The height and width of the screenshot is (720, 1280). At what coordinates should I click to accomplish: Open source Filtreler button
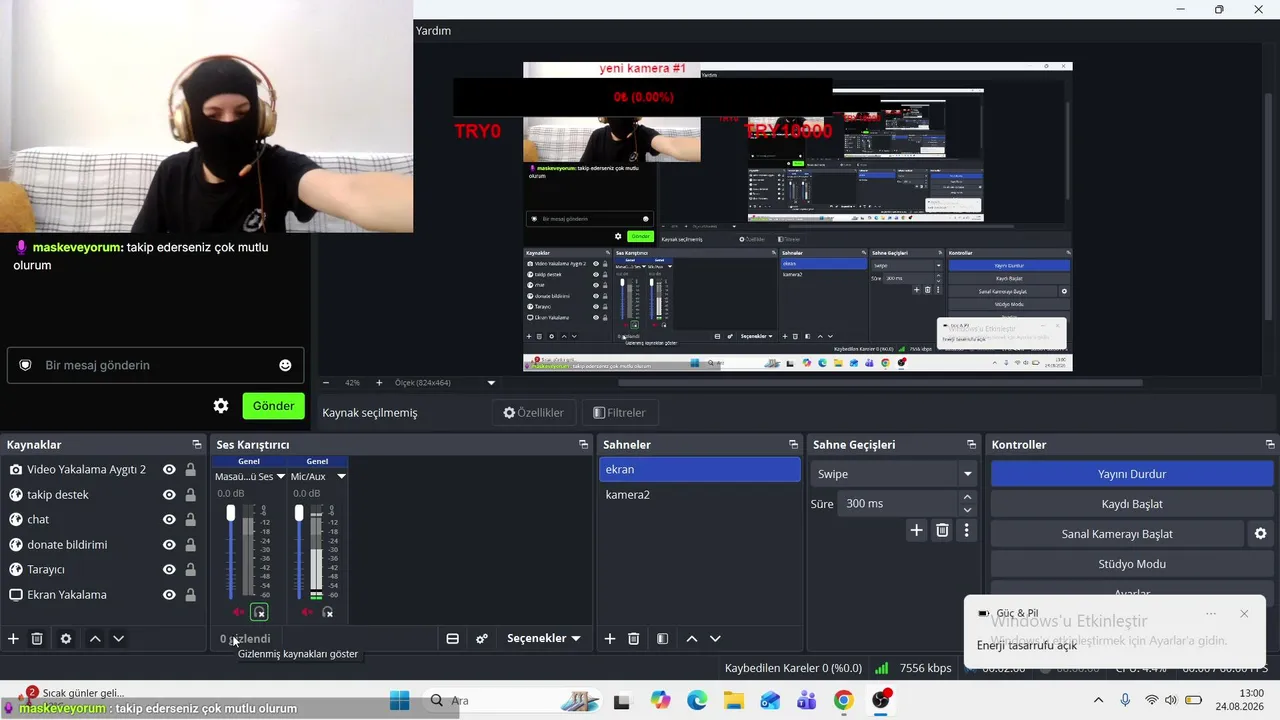[x=619, y=413]
